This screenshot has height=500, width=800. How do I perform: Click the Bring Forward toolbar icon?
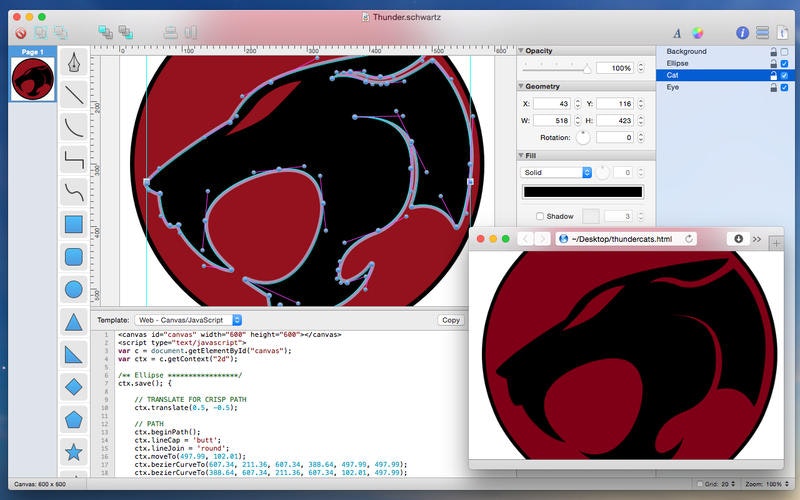(x=106, y=33)
